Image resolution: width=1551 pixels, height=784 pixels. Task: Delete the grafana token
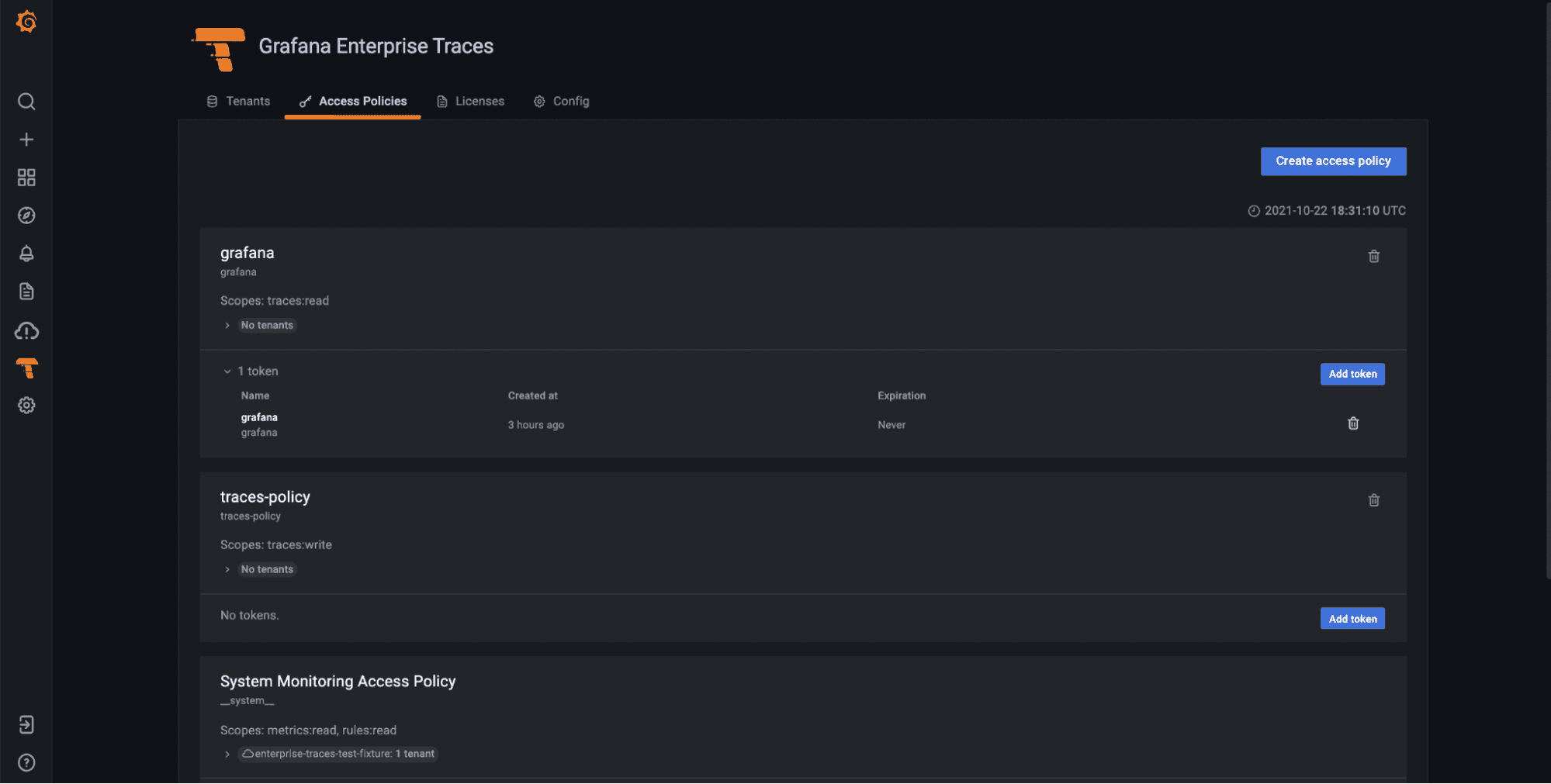pyautogui.click(x=1352, y=423)
